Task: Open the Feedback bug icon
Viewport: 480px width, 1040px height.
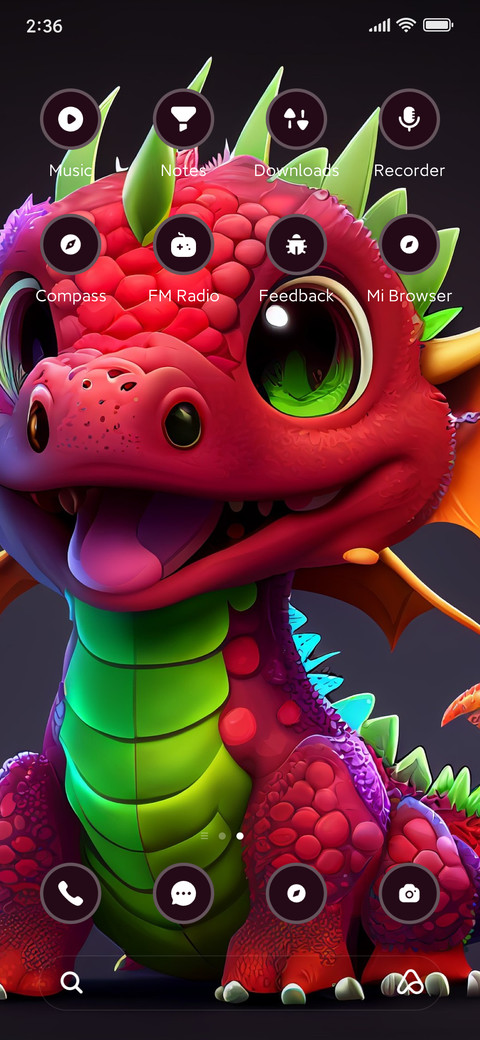Action: click(296, 245)
